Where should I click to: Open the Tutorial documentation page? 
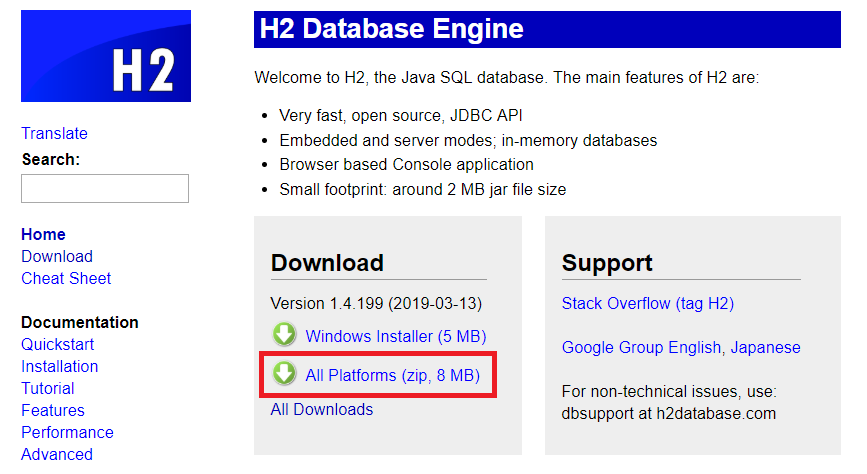(x=48, y=388)
